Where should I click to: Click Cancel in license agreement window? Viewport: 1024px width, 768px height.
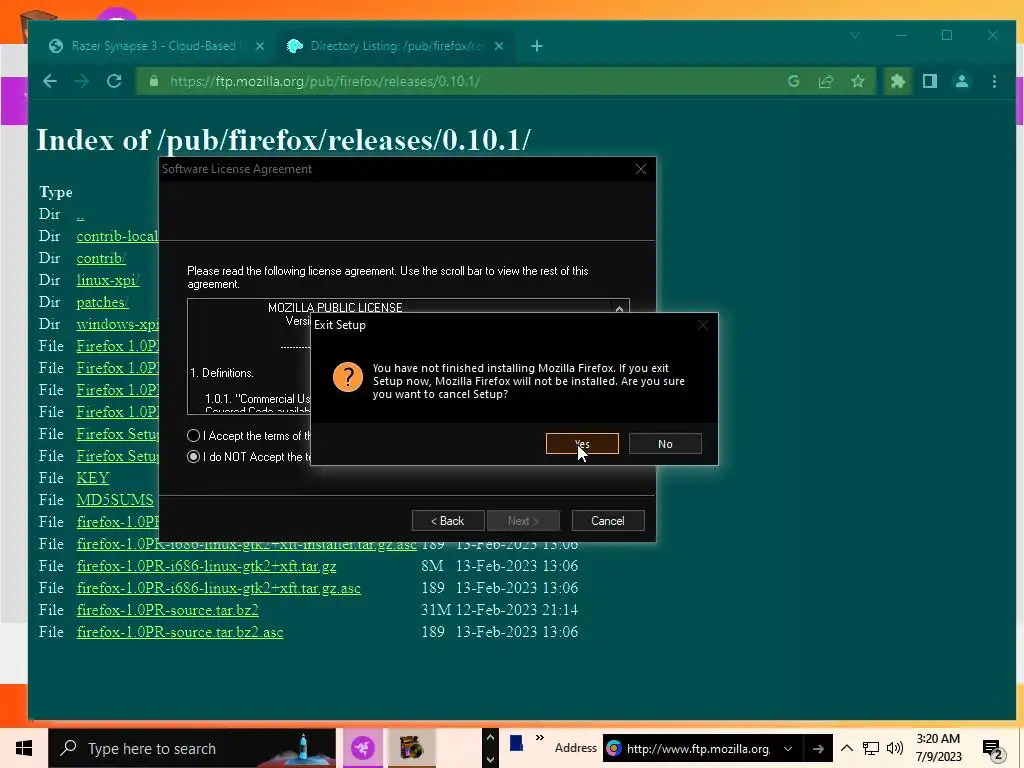(x=607, y=520)
